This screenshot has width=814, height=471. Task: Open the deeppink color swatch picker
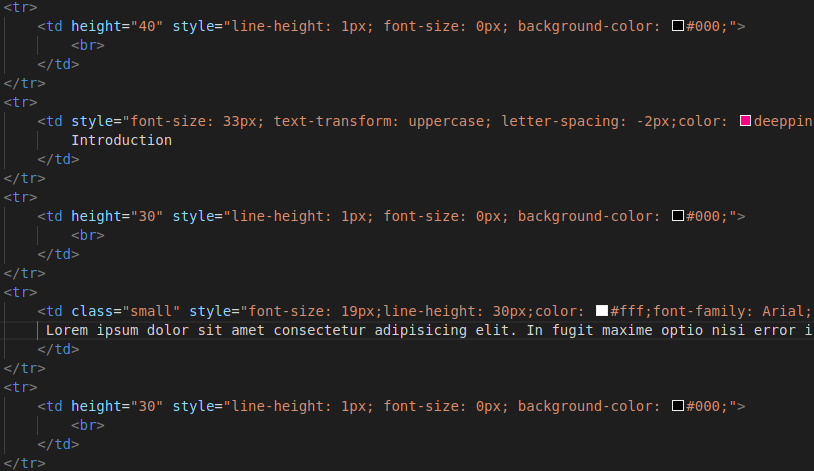745,120
